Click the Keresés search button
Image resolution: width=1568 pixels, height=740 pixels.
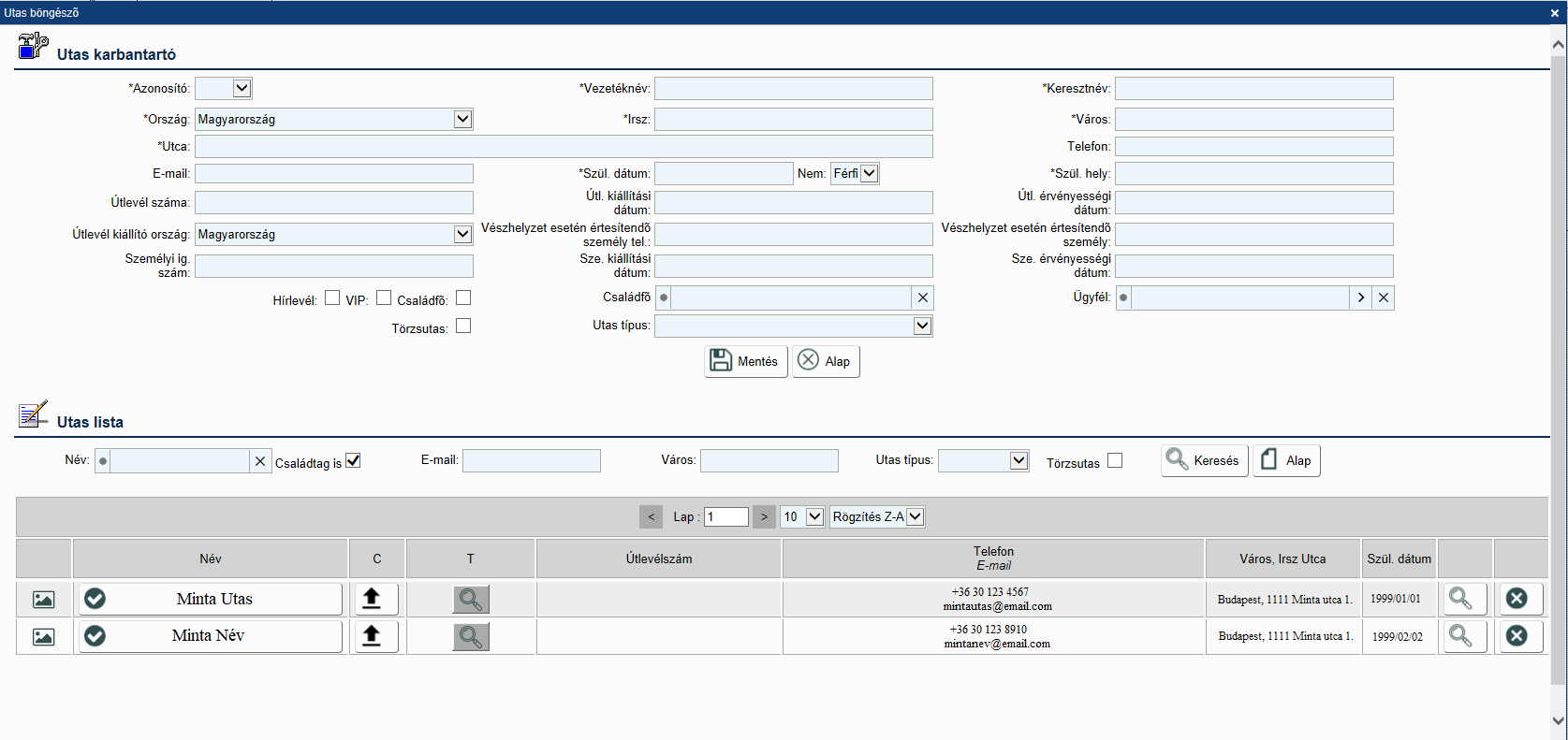click(1204, 460)
